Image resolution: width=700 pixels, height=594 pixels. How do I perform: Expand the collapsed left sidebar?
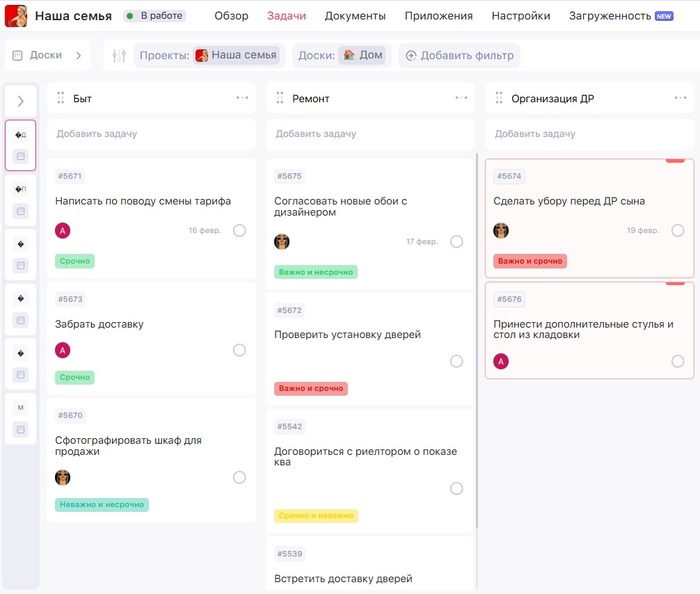(20, 101)
